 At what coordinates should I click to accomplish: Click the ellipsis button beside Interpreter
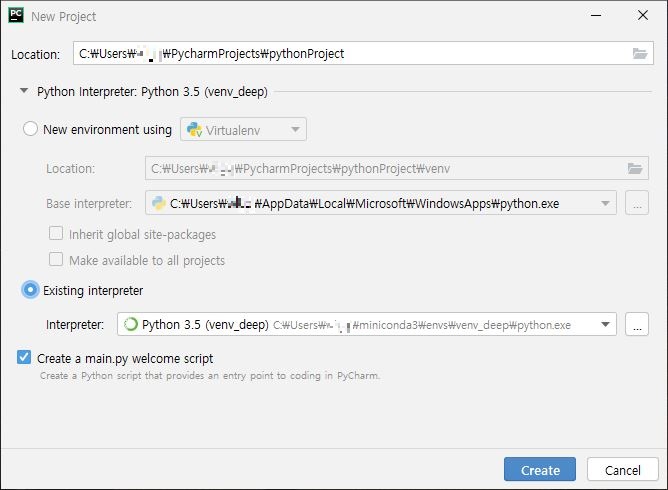[x=637, y=324]
